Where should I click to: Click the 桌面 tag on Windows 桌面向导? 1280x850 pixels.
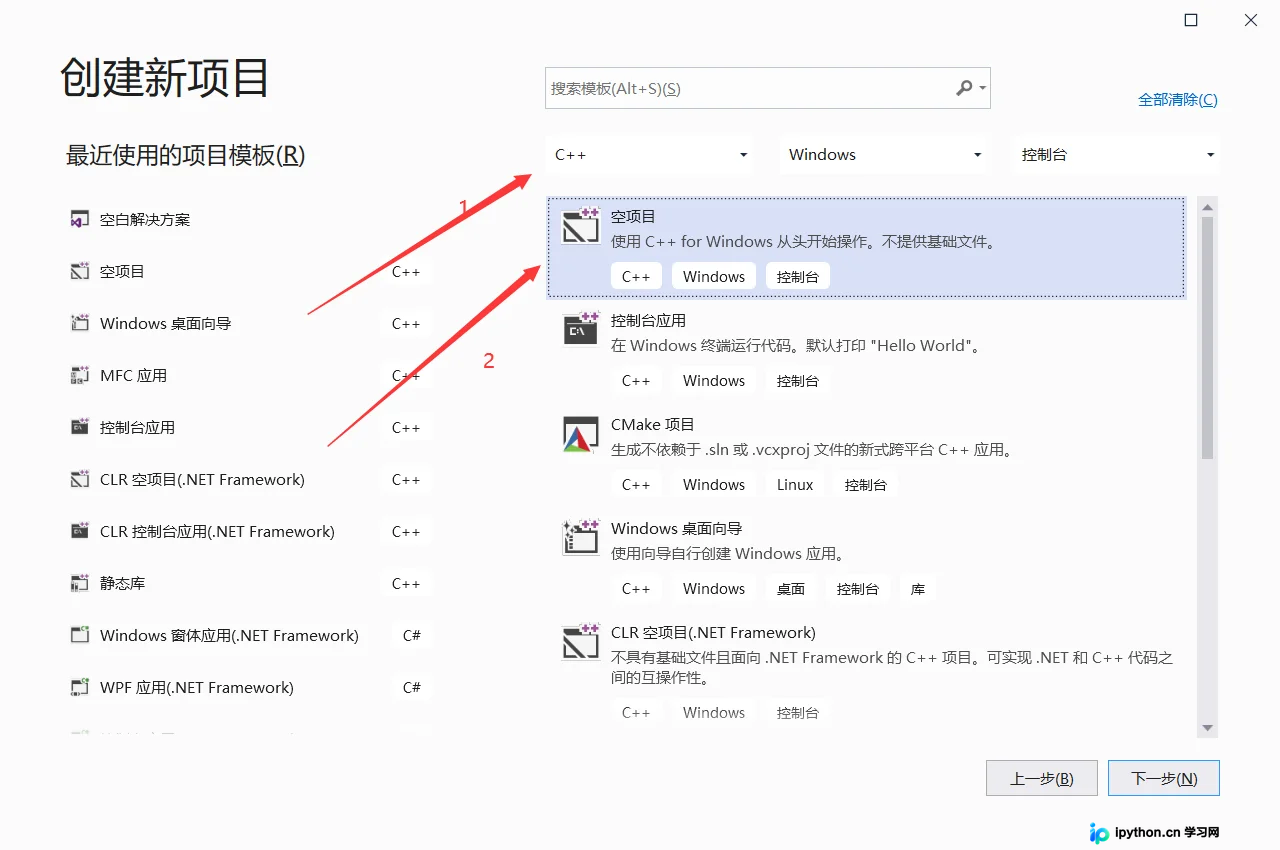(x=791, y=589)
